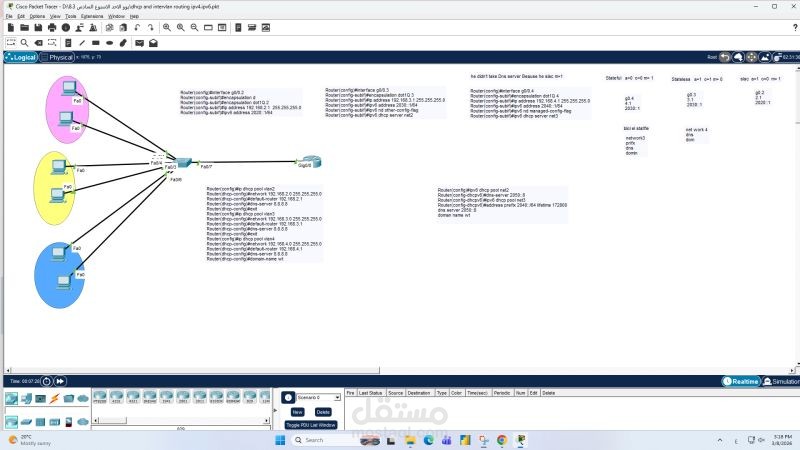Select the Inspect magnifier tool
Image resolution: width=800 pixels, height=450 pixels.
click(24, 43)
